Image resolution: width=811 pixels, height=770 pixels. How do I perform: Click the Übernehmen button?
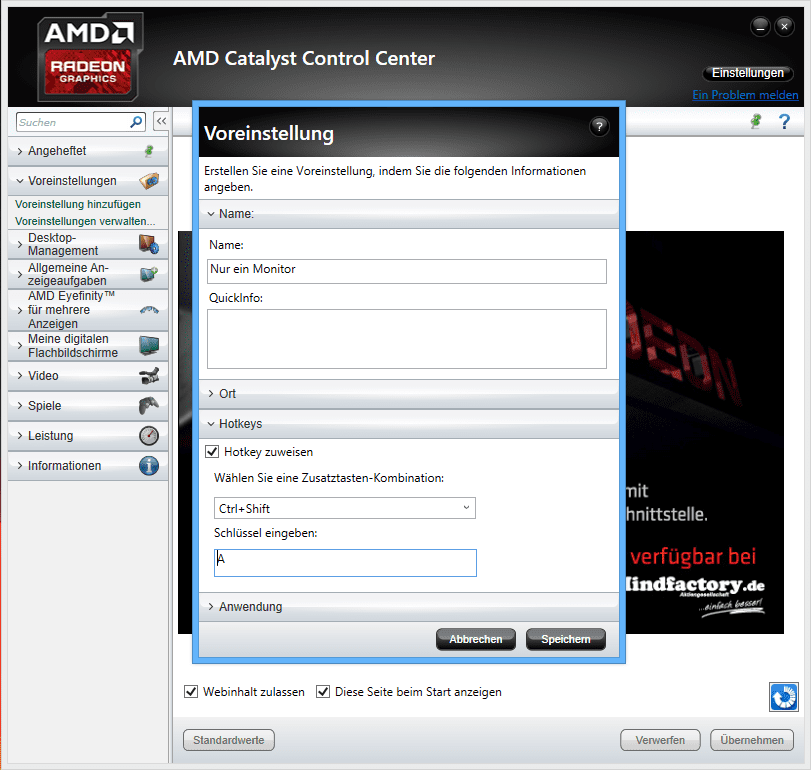click(752, 741)
